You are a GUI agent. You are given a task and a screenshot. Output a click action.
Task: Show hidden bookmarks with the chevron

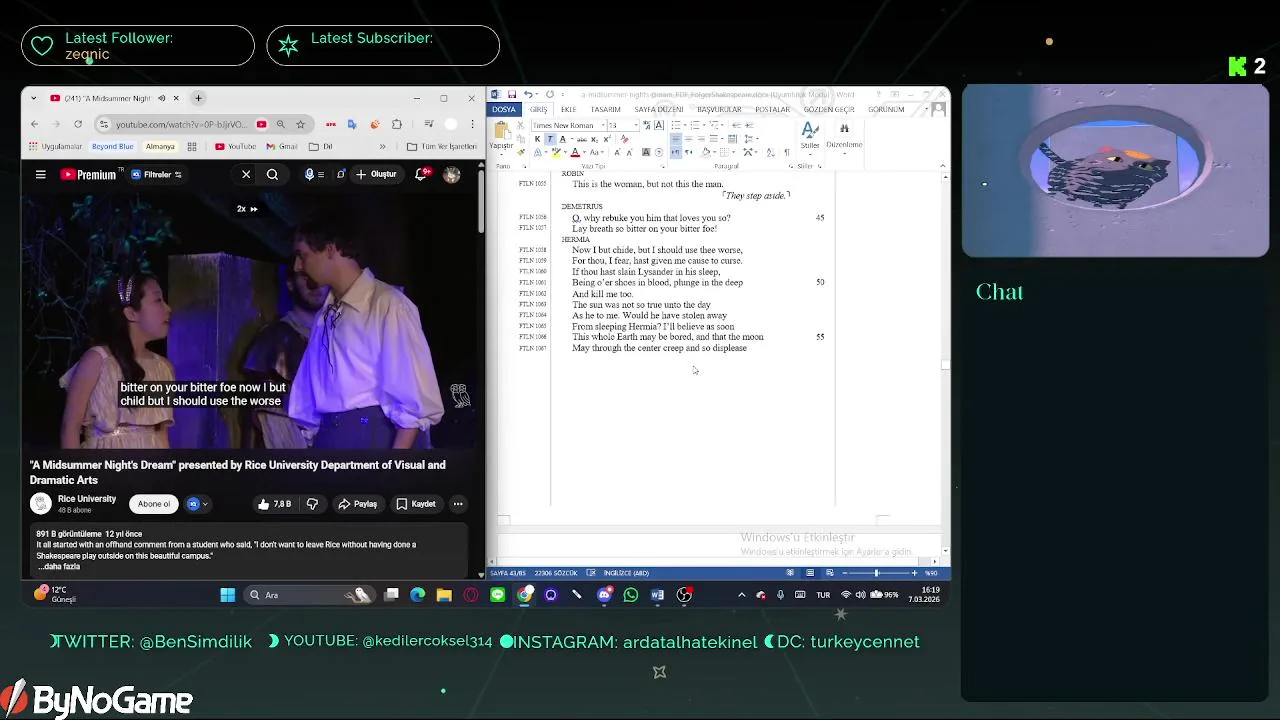(x=382, y=146)
